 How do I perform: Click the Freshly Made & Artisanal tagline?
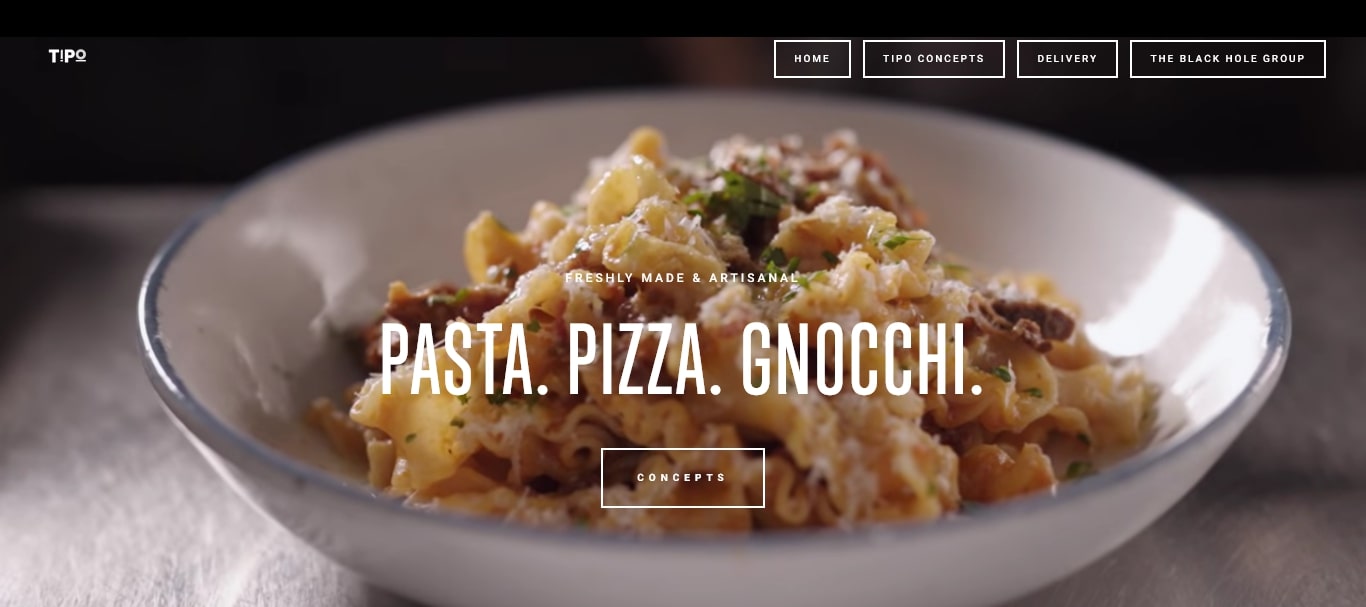pos(682,278)
